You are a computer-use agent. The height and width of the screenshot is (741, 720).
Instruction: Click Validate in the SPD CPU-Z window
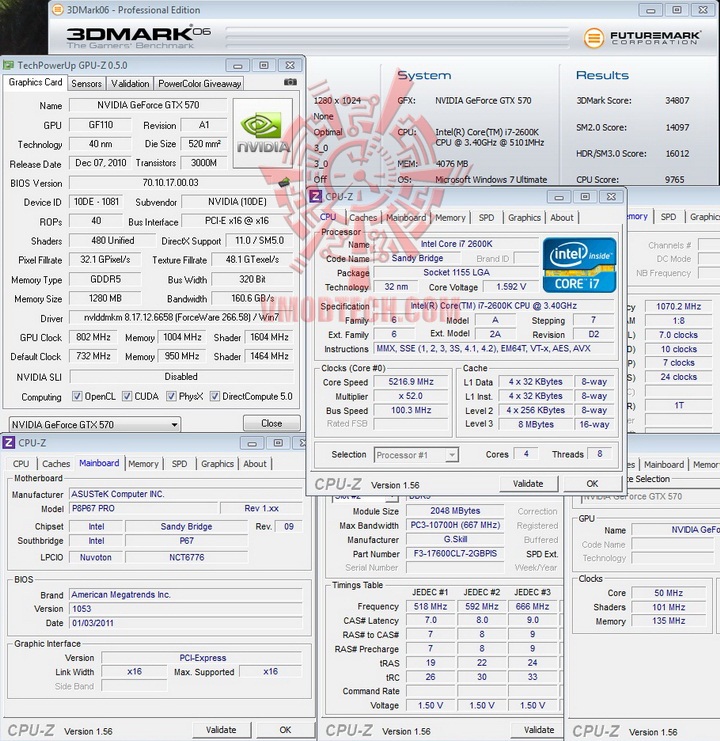539,730
